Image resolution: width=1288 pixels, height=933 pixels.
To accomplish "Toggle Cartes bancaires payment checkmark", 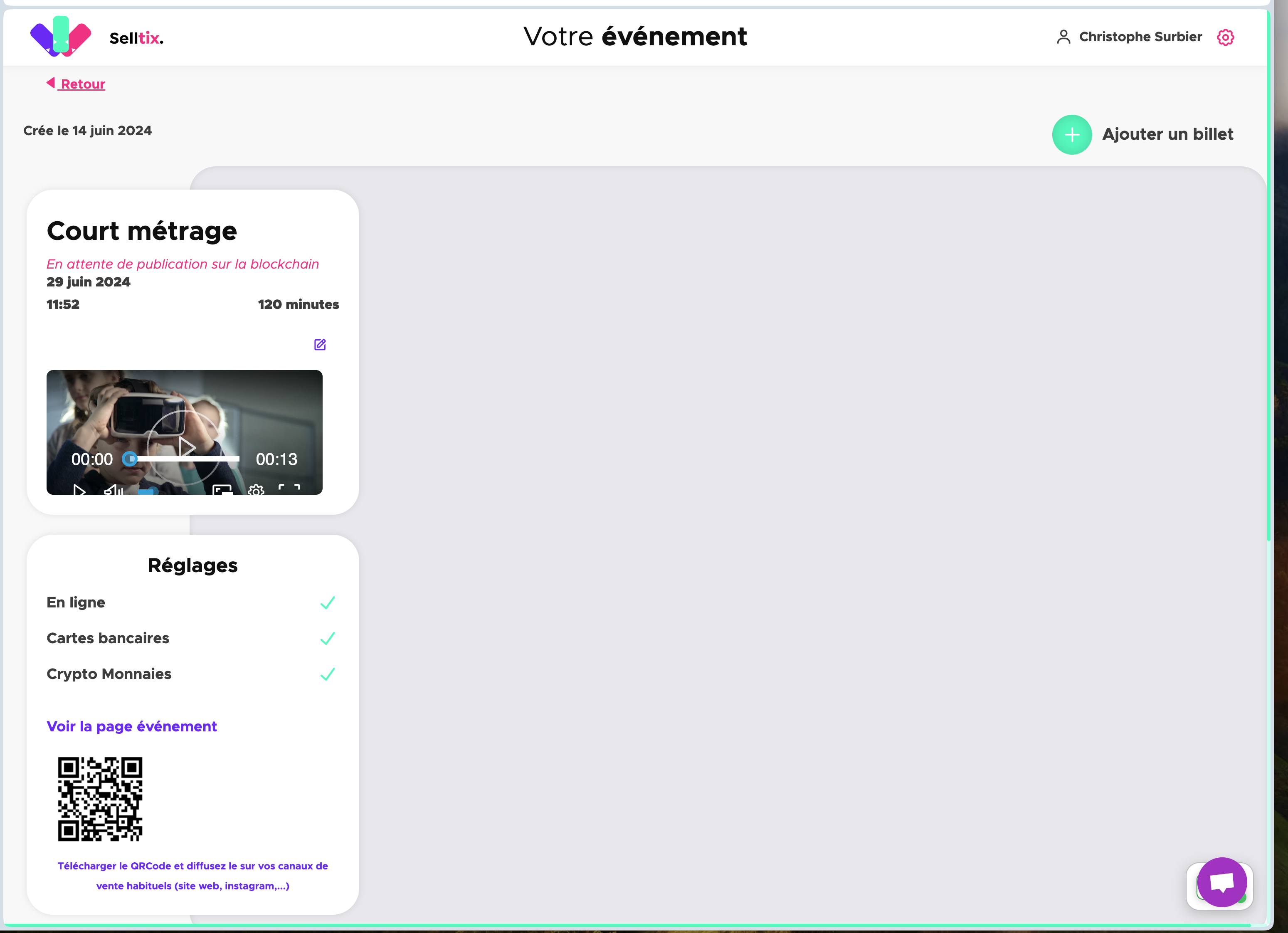I will point(327,638).
